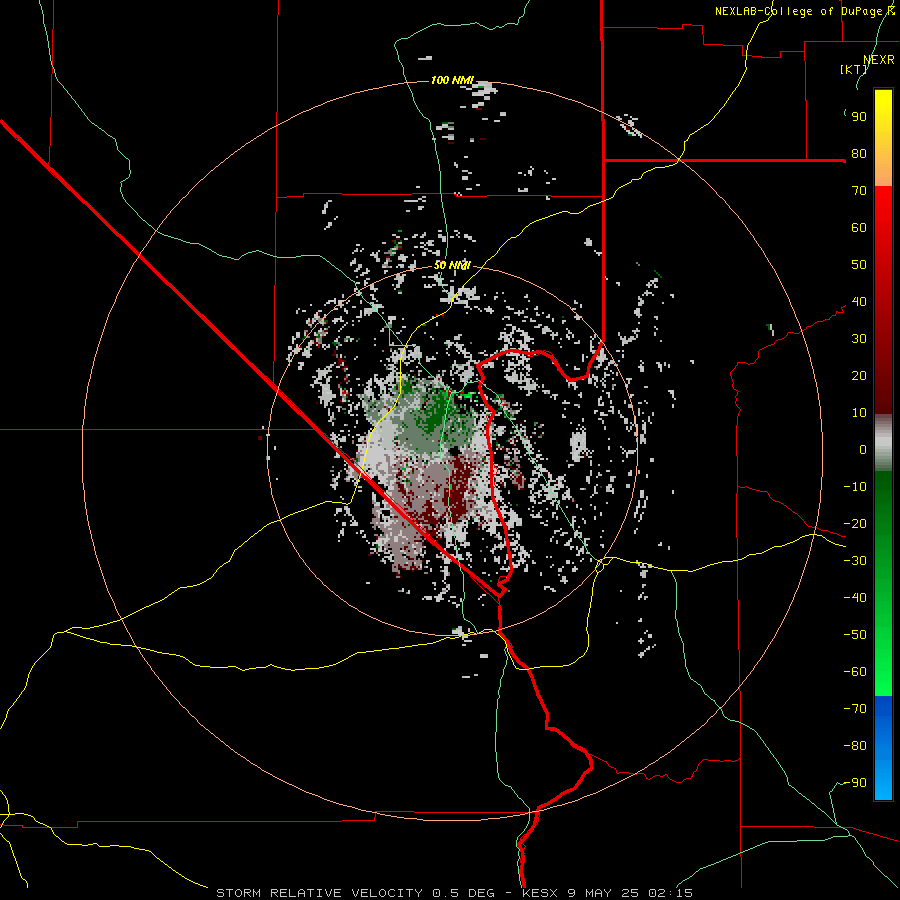The width and height of the screenshot is (900, 900).
Task: Click the 0 value on velocity scale
Action: click(x=863, y=449)
